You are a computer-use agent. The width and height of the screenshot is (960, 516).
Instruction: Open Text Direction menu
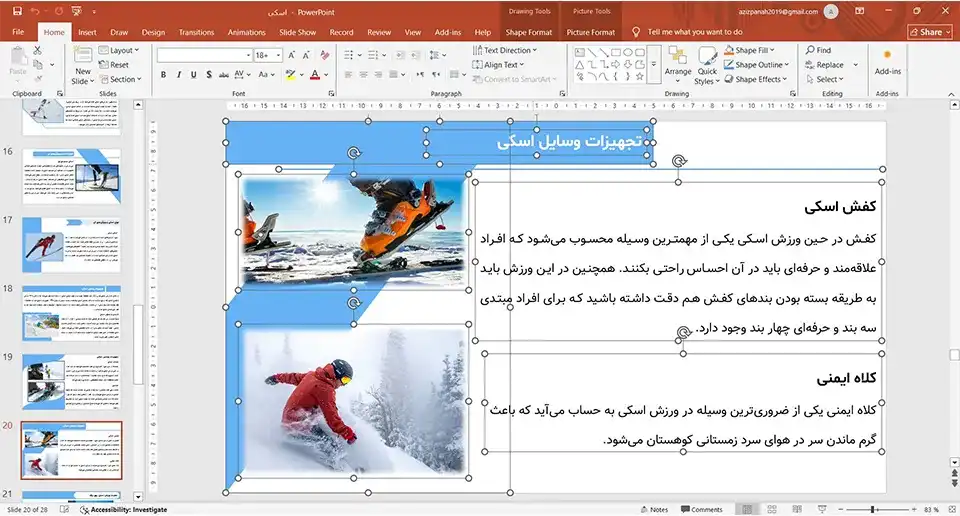[x=505, y=50]
